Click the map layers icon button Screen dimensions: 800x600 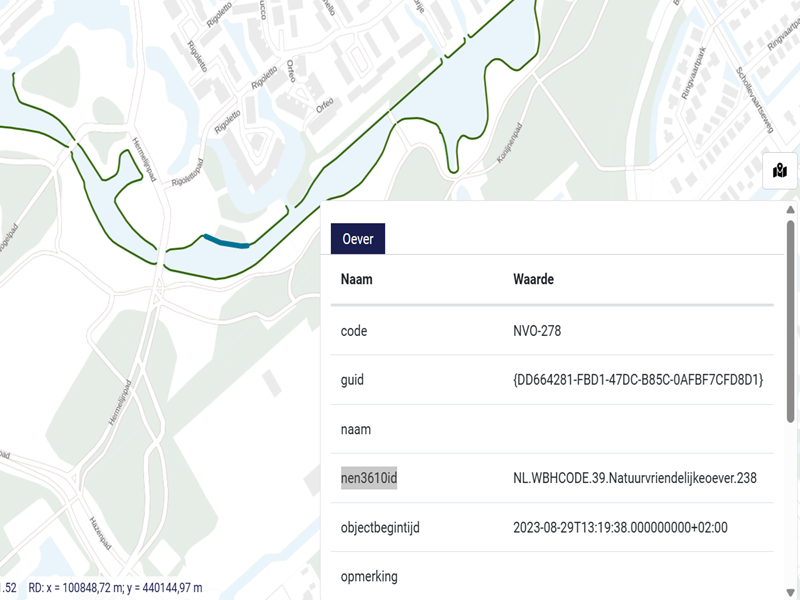779,171
